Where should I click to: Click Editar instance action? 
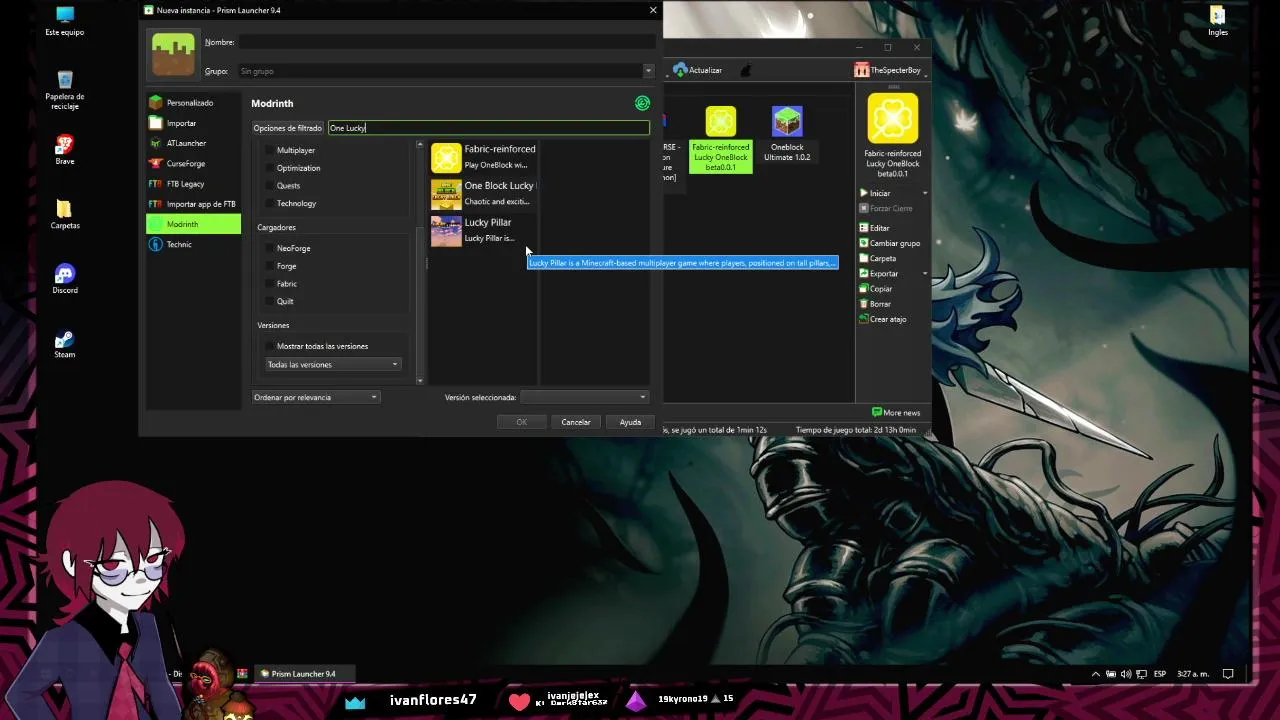click(874, 228)
